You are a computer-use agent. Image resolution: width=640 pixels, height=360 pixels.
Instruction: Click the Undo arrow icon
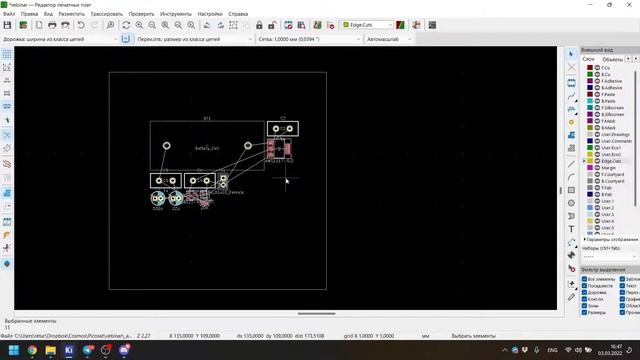click(81, 25)
